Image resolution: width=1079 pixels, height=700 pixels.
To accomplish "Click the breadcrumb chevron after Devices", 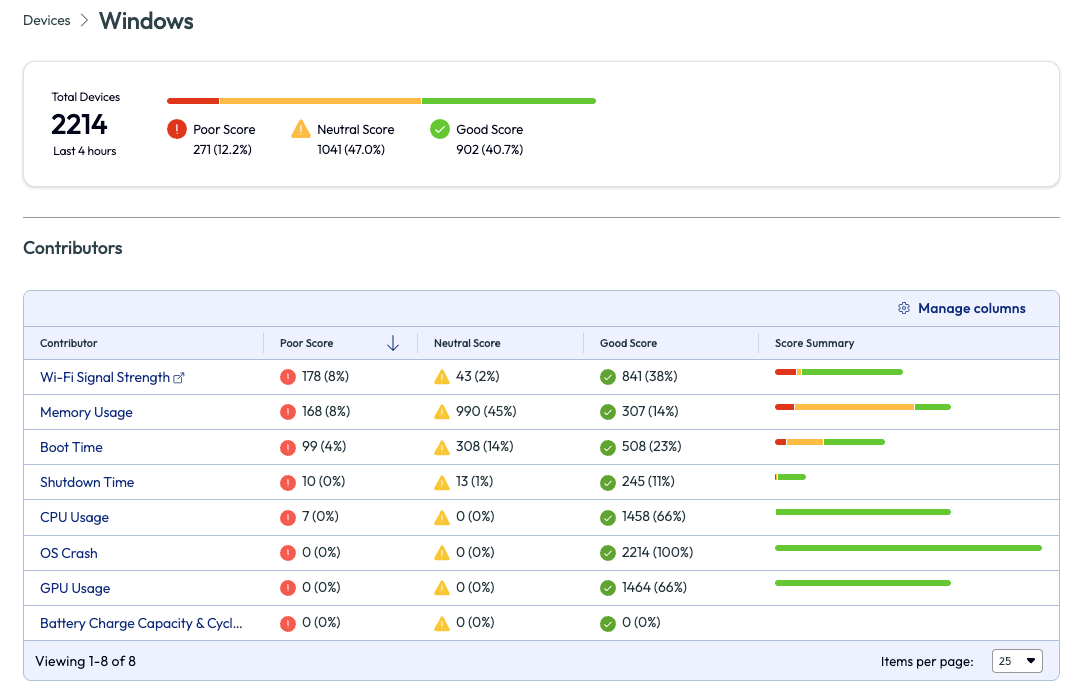I will click(x=85, y=21).
